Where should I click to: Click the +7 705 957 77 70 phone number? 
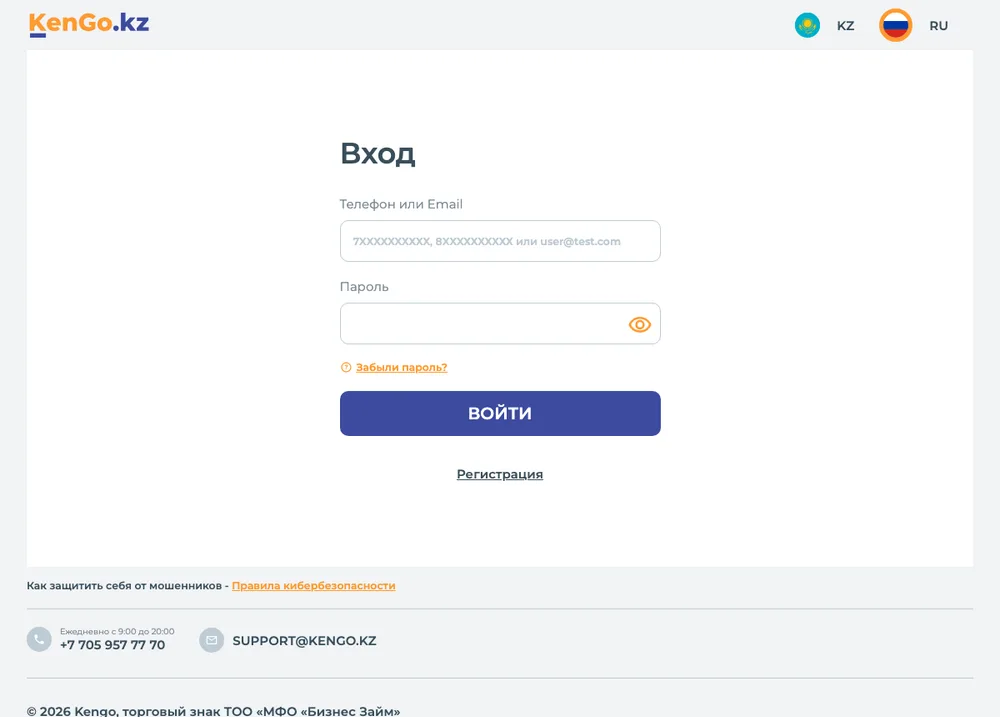pos(112,645)
